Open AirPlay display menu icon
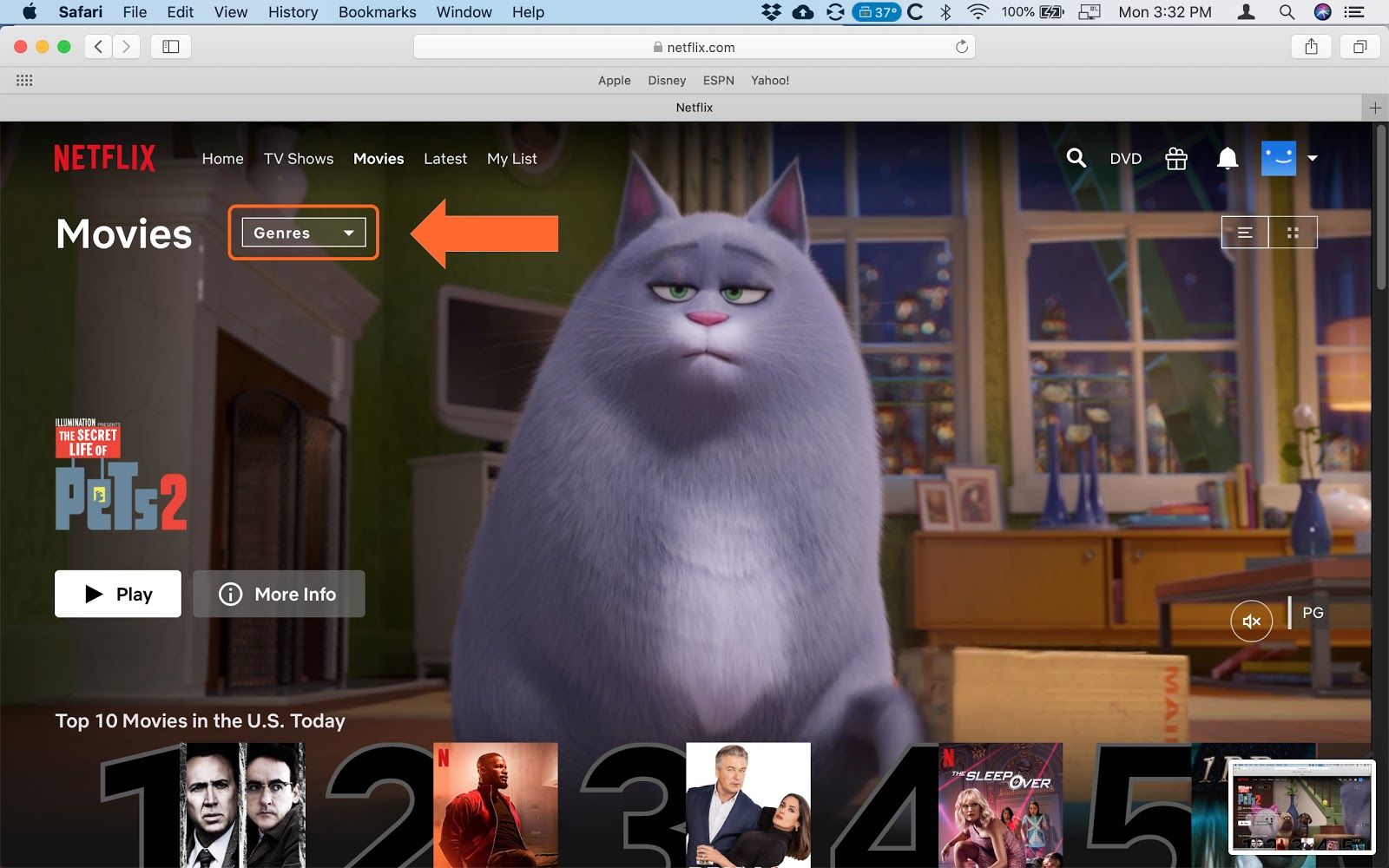This screenshot has width=1389, height=868. point(1089,12)
